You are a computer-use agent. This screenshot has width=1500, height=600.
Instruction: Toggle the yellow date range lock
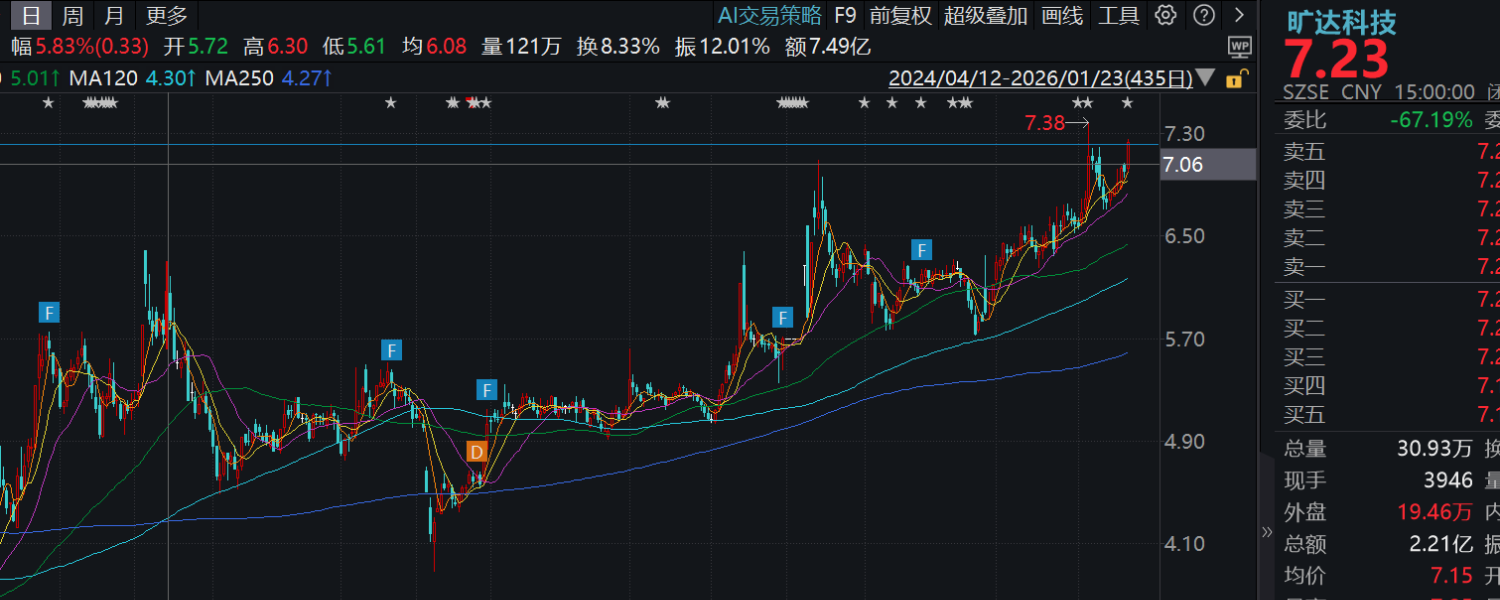1236,79
